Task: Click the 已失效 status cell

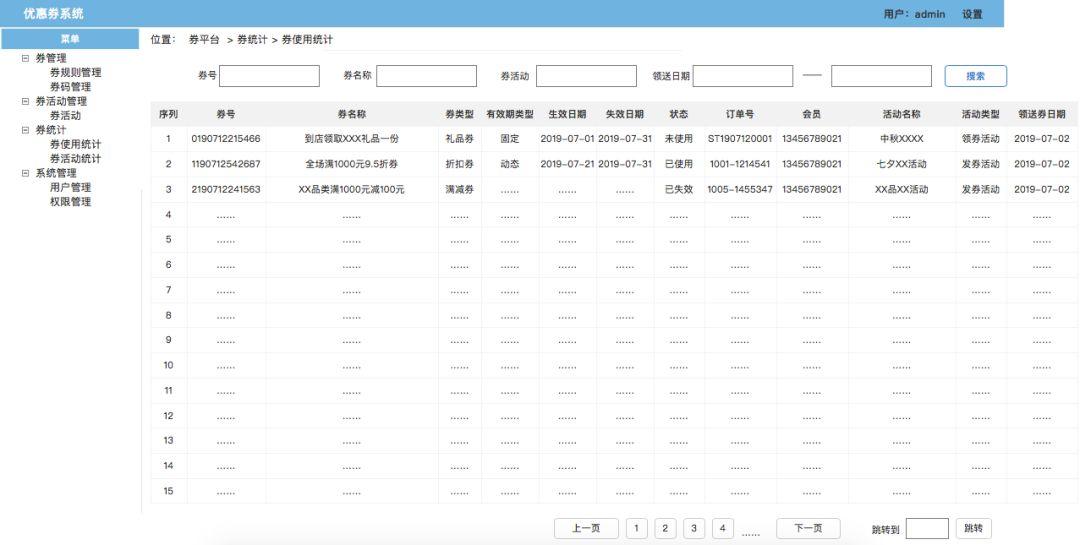Action: (x=678, y=189)
